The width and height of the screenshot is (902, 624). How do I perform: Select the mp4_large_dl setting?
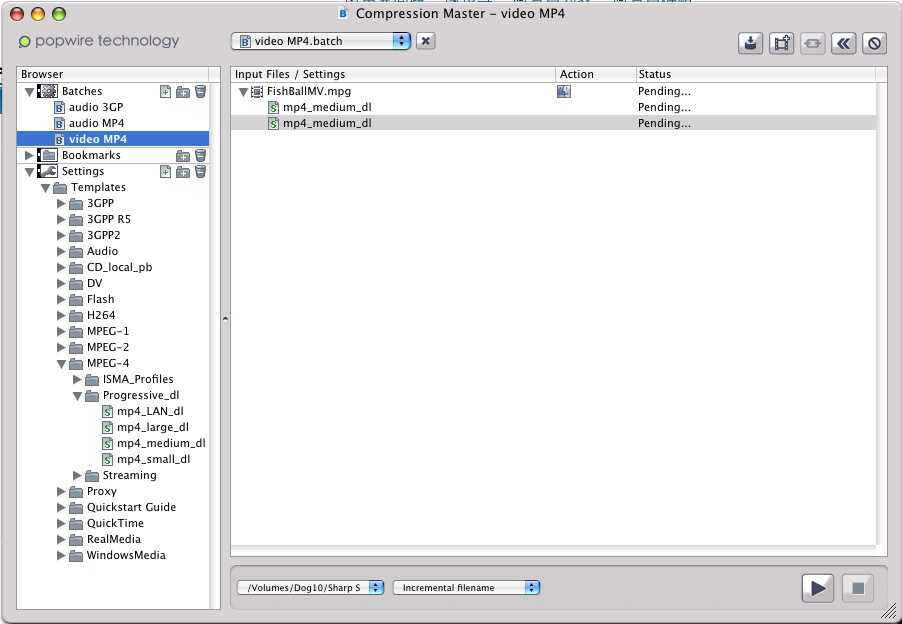153,427
